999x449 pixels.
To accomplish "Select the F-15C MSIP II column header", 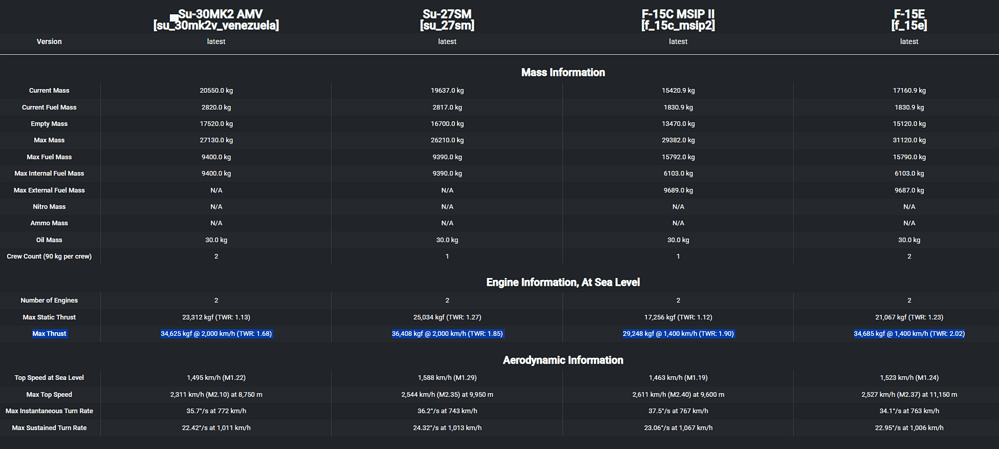I will 678,20.
